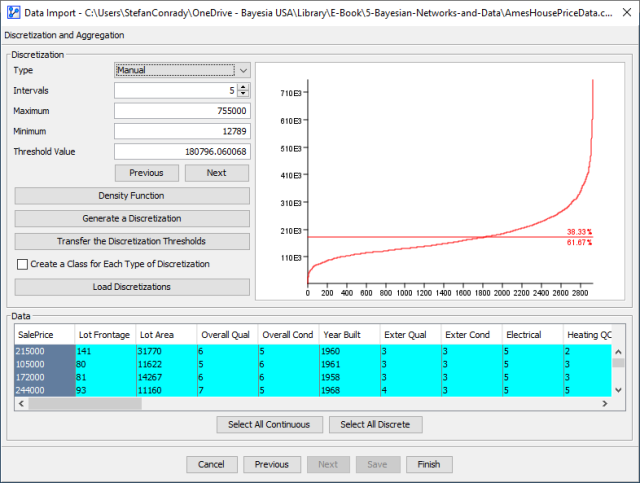
Task: Click the data table scroll up arrow
Action: click(618, 352)
